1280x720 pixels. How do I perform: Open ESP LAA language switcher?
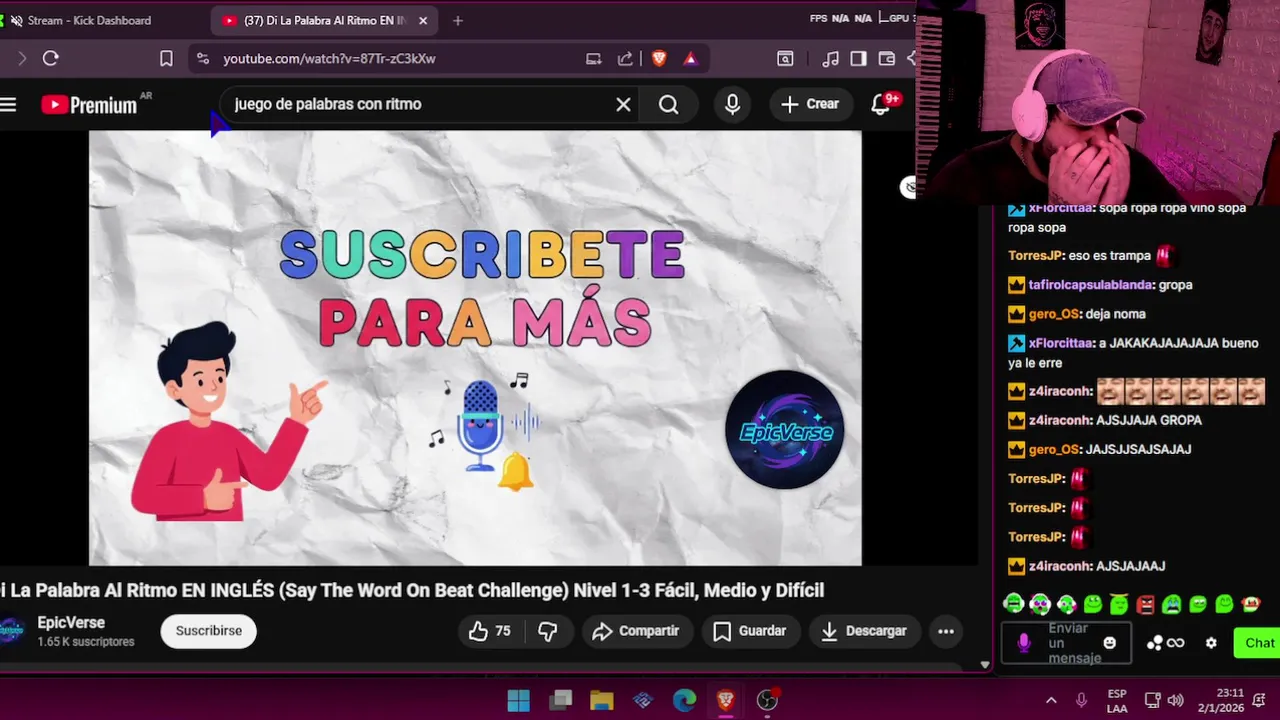pyautogui.click(x=1117, y=700)
